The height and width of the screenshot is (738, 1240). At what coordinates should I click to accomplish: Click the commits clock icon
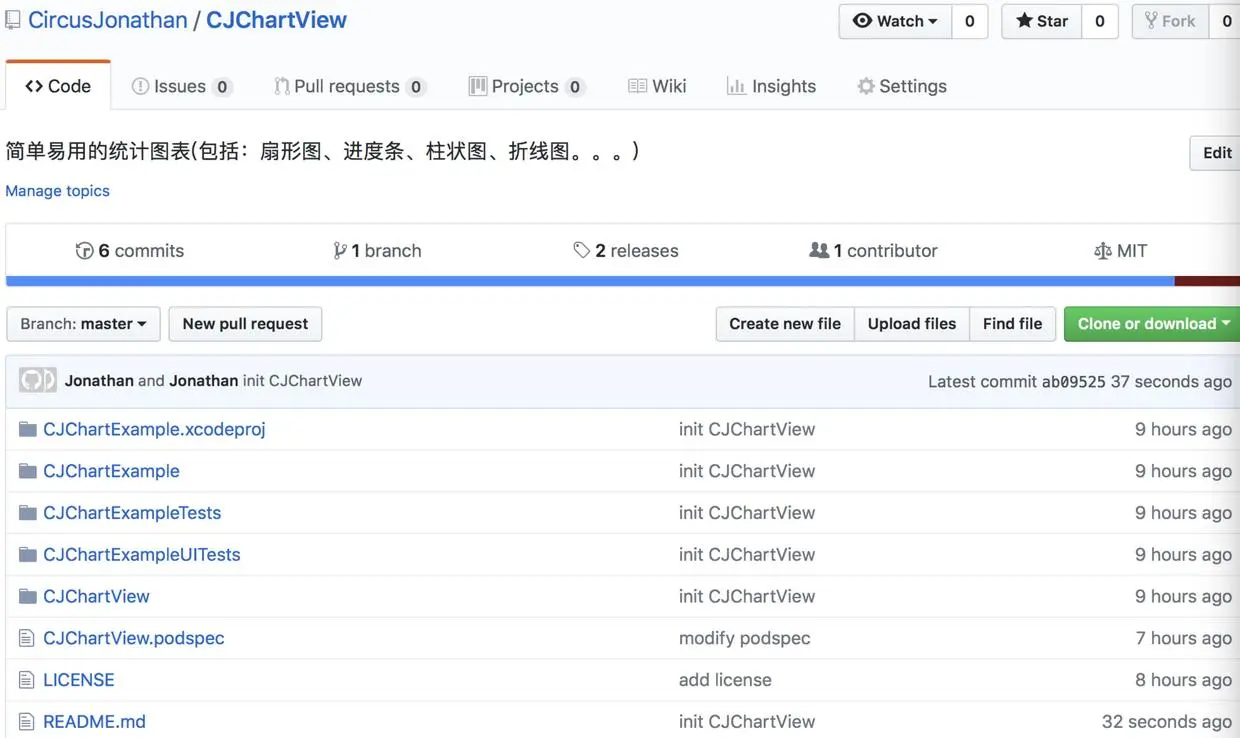86,251
